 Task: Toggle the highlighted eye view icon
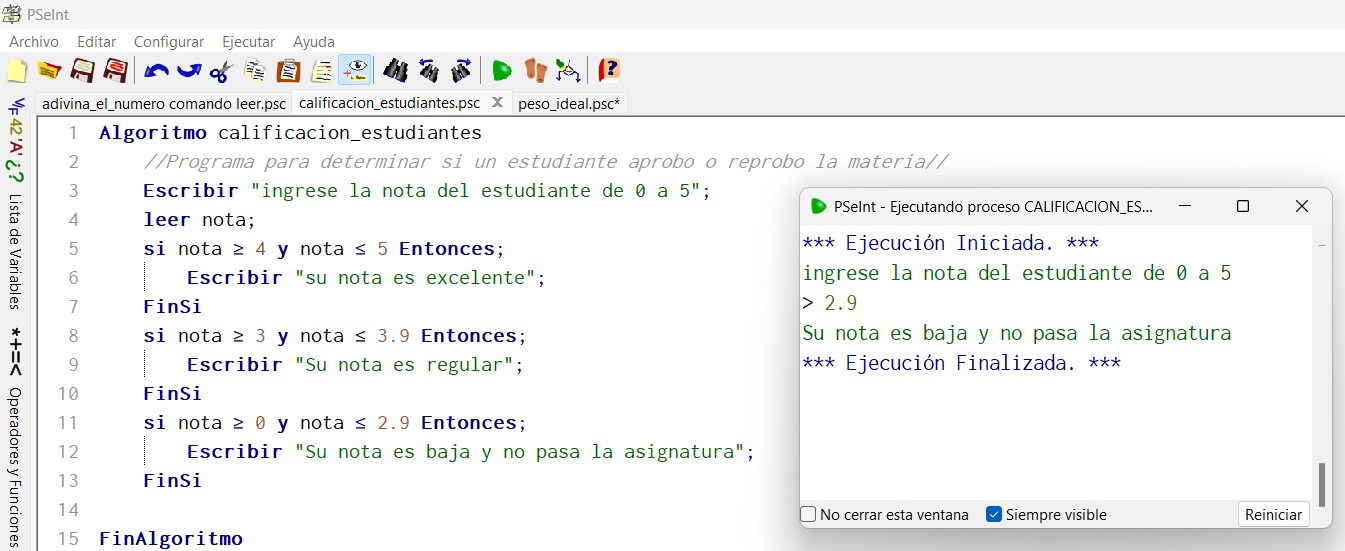(x=355, y=71)
